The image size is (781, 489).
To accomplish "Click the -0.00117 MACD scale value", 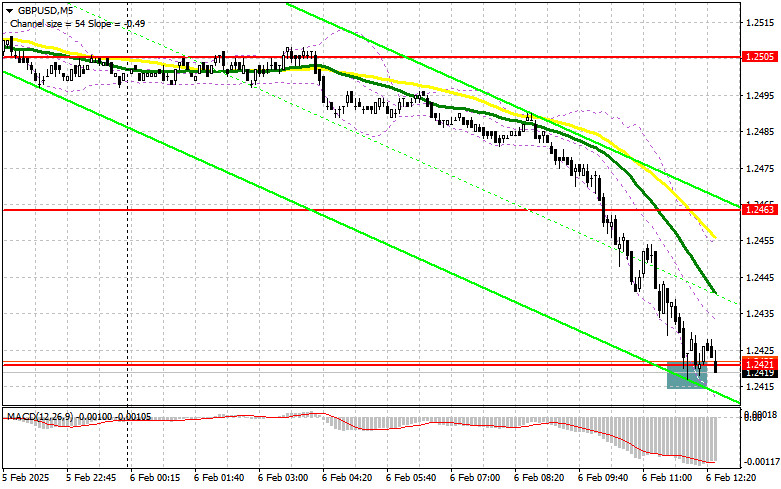I will 761,462.
